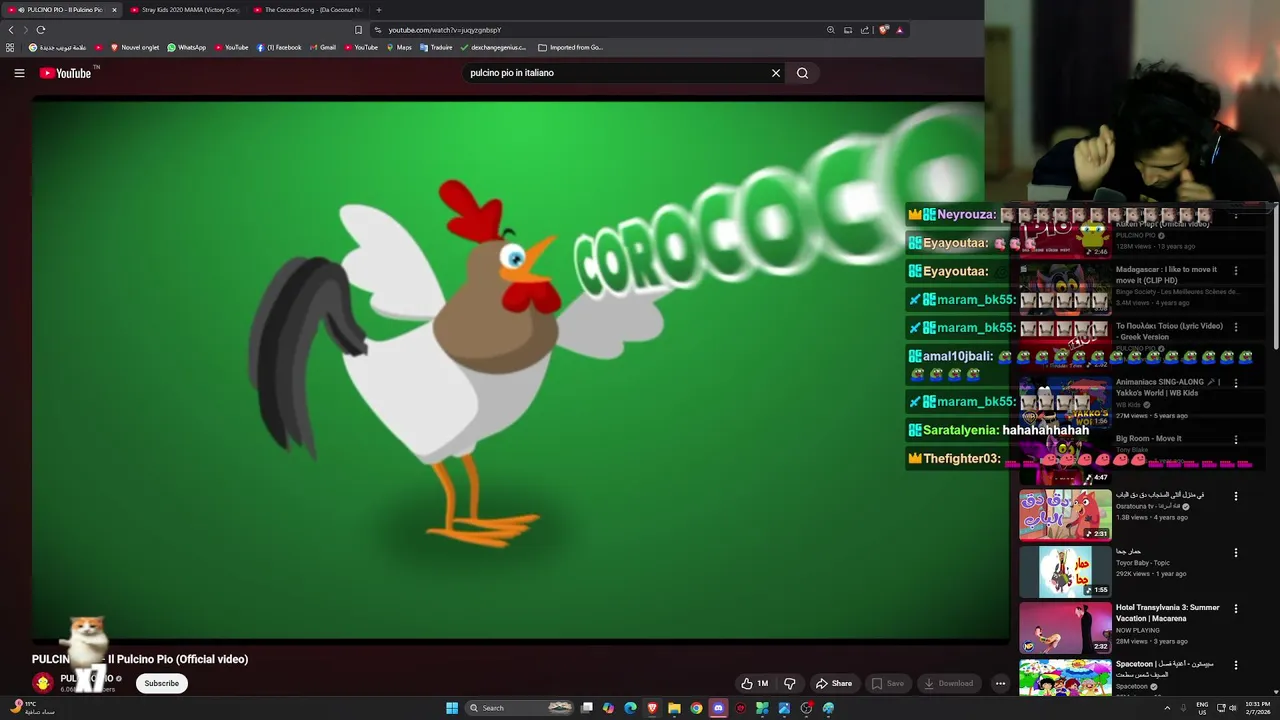Open the Toyor Baby 1:55 video thumbnail
This screenshot has height=720, width=1280.
[1065, 571]
